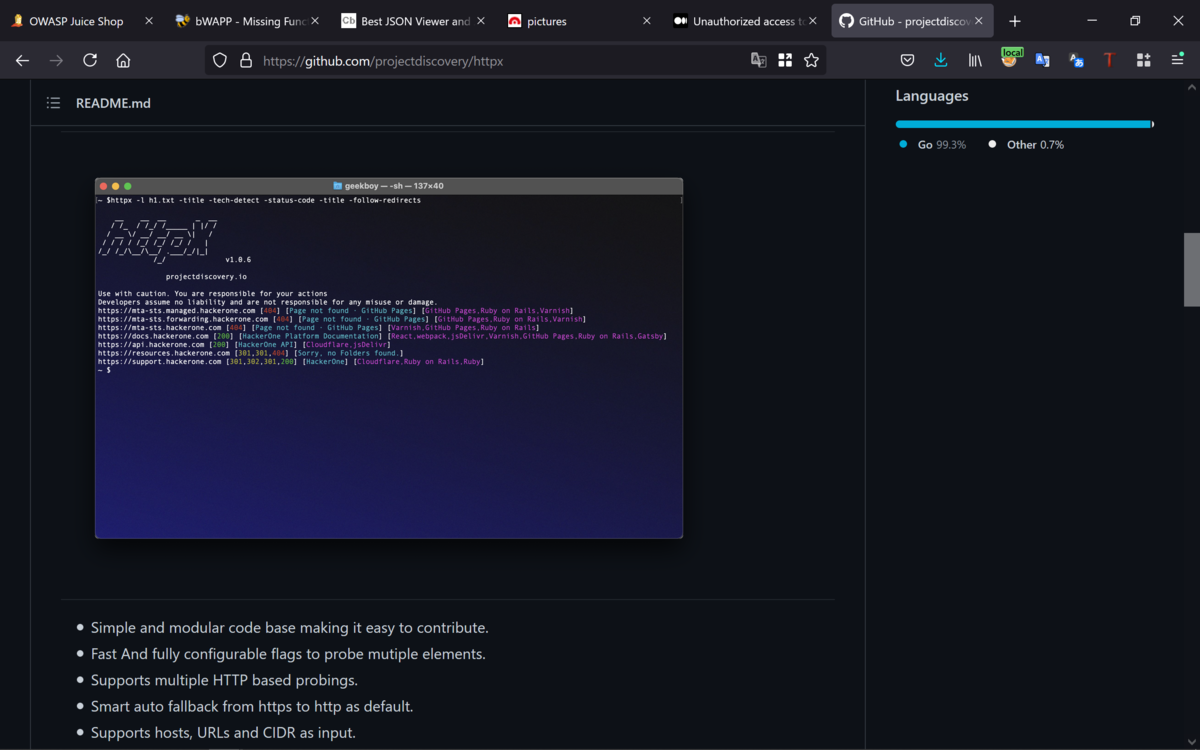This screenshot has width=1200, height=750.
Task: Bookmark this page with the star
Action: click(811, 61)
